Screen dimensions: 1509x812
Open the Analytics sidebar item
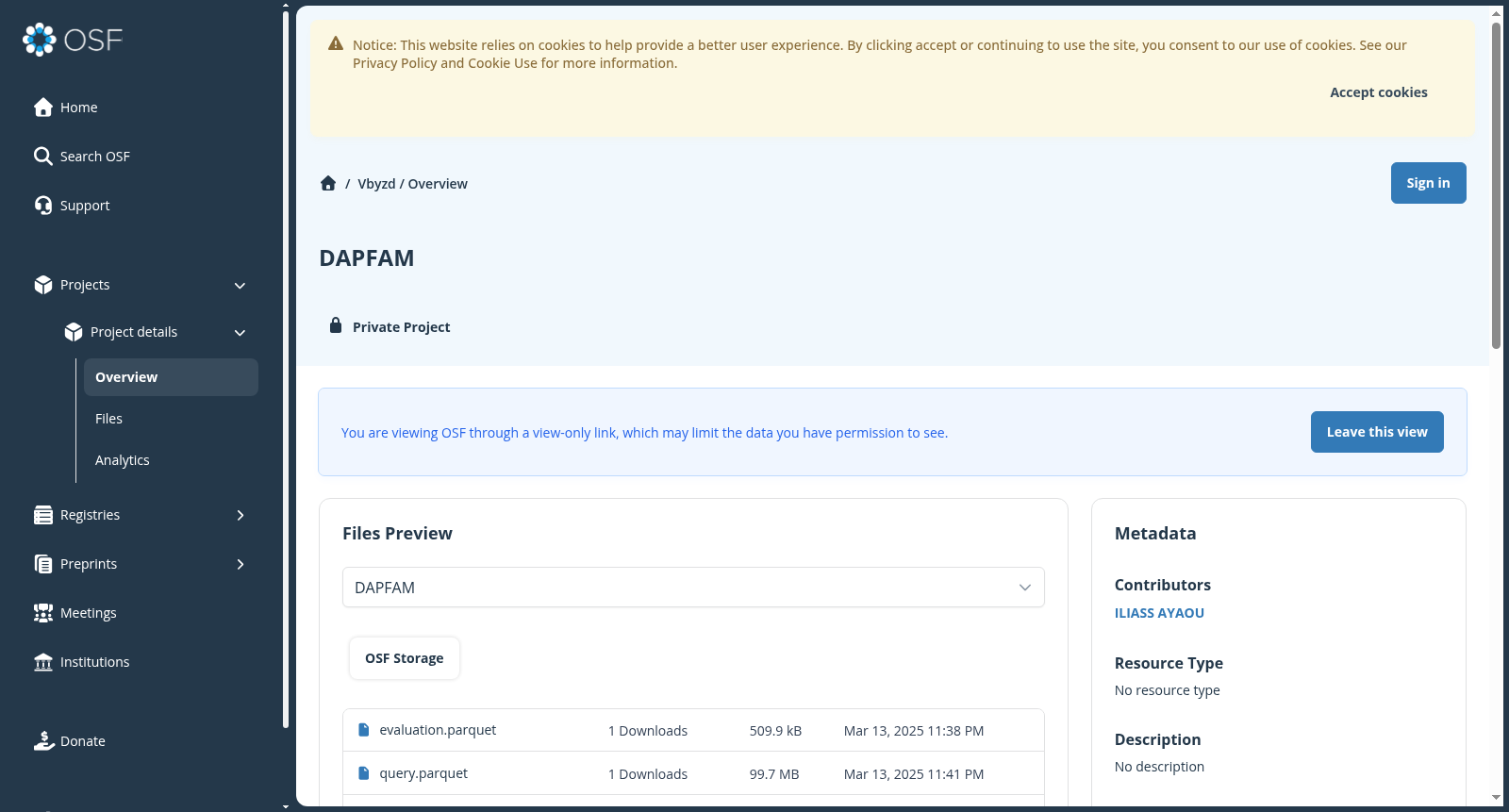click(123, 460)
